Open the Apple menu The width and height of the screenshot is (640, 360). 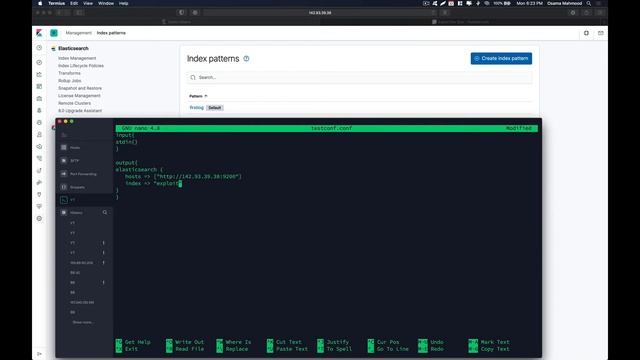click(40, 3)
